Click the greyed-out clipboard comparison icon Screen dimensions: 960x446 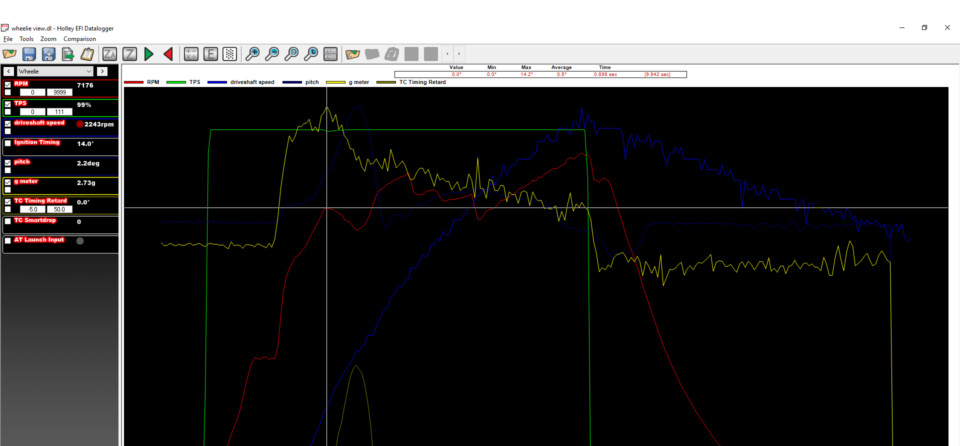pyautogui.click(x=392, y=54)
